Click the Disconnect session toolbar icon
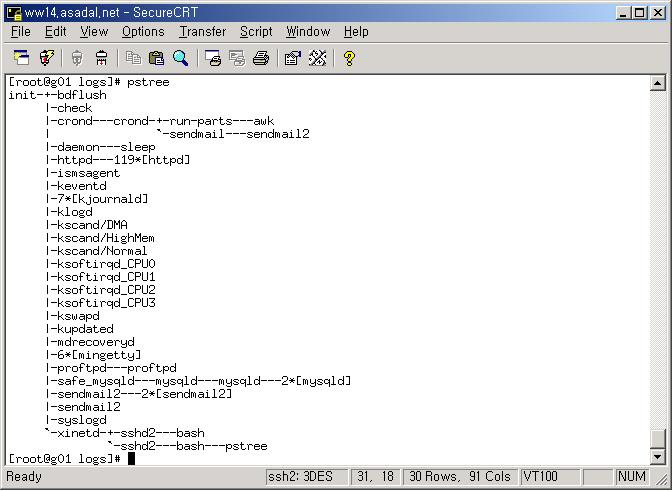 click(101, 58)
